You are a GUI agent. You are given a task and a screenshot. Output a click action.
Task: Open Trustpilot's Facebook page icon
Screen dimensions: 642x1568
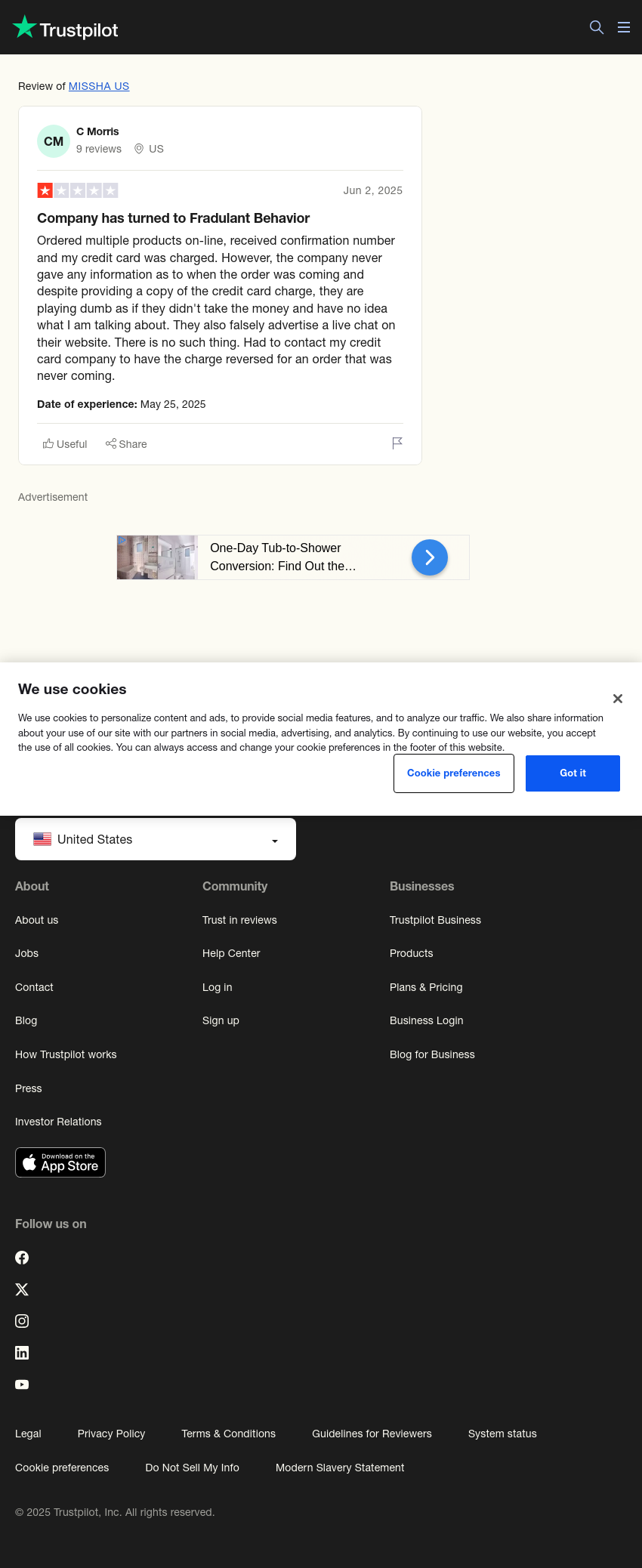(22, 1258)
